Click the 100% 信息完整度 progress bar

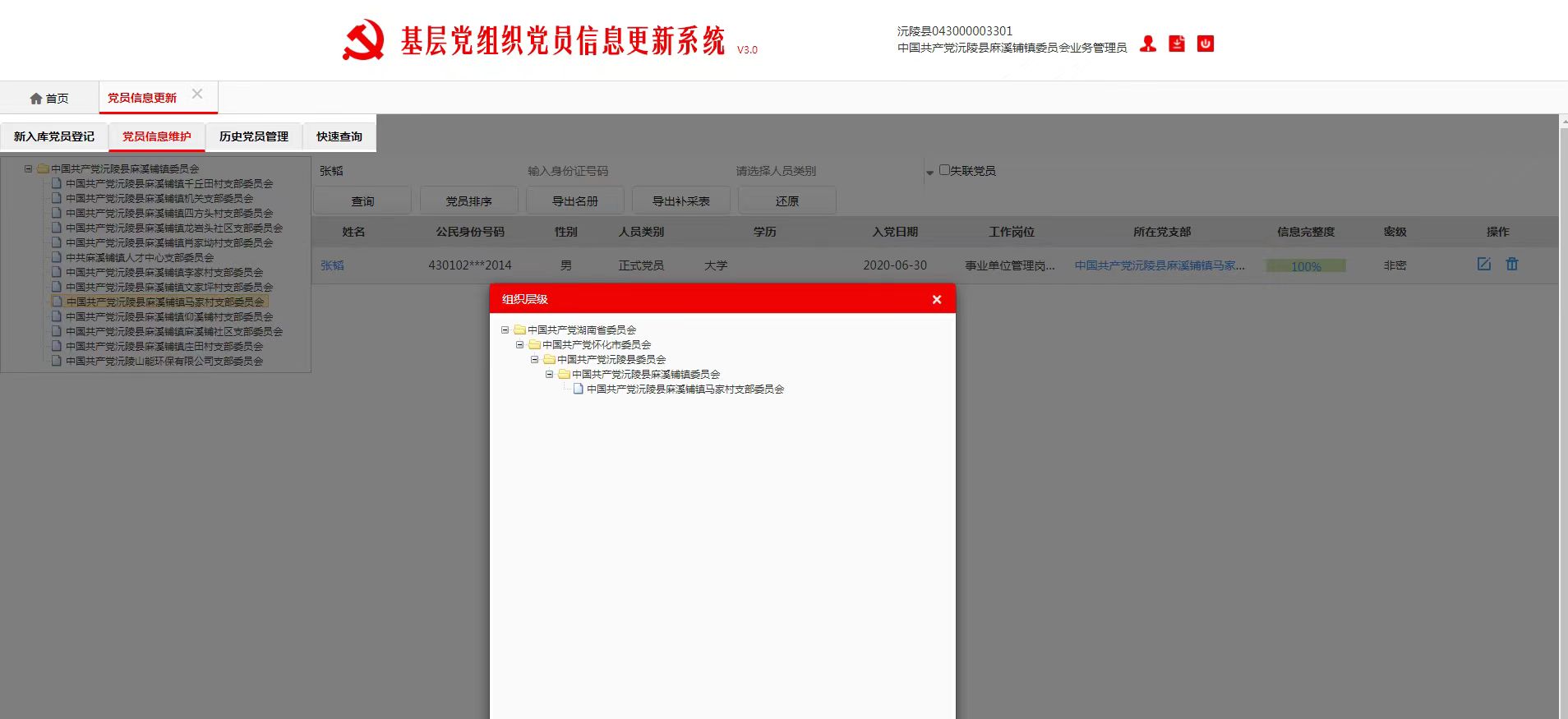point(1306,265)
